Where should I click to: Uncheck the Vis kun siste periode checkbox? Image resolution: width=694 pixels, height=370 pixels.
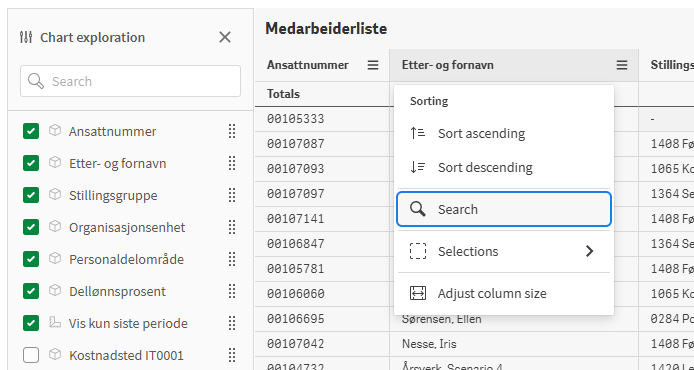point(31,323)
